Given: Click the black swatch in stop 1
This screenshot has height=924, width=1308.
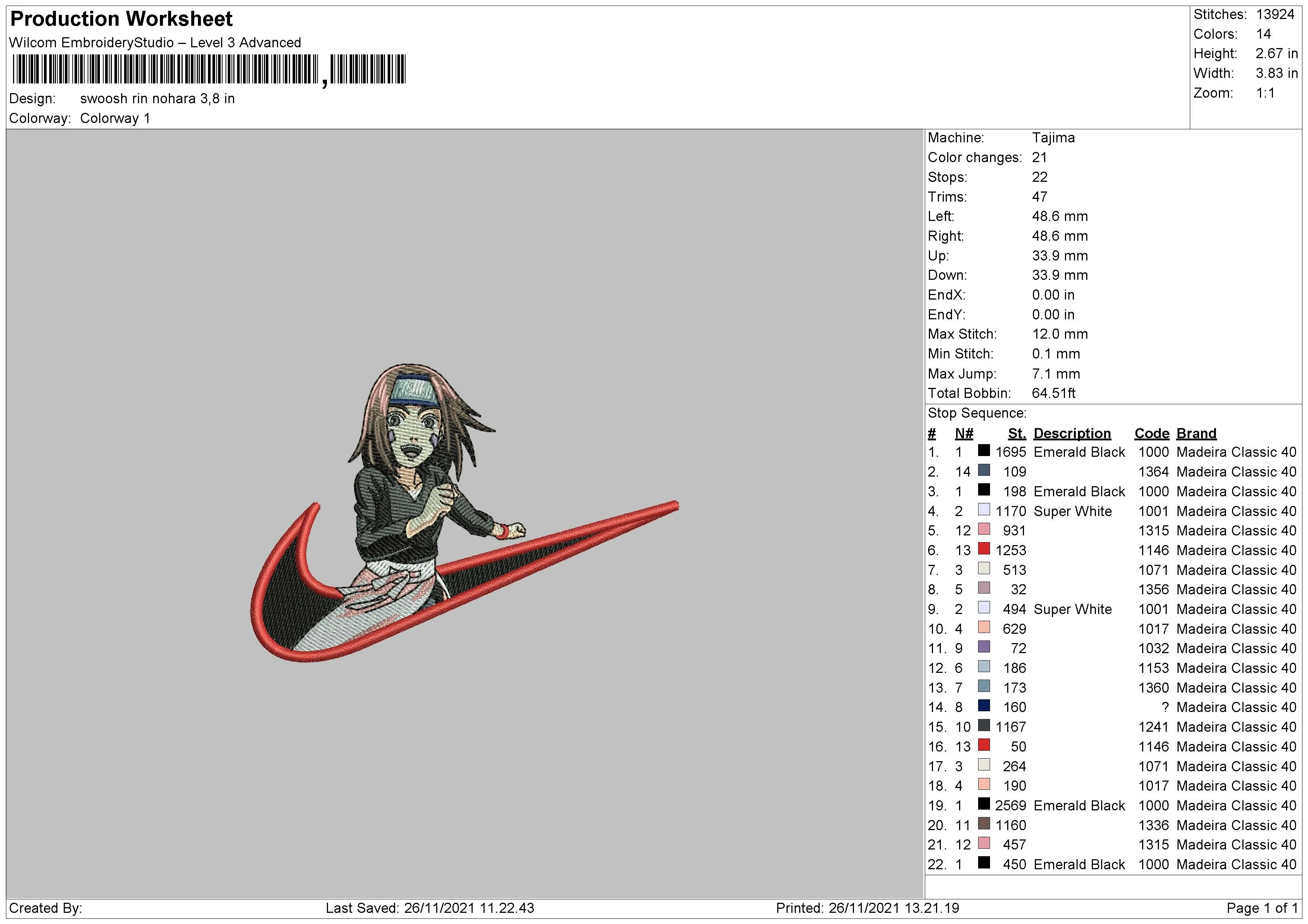Looking at the screenshot, I should pos(984,451).
